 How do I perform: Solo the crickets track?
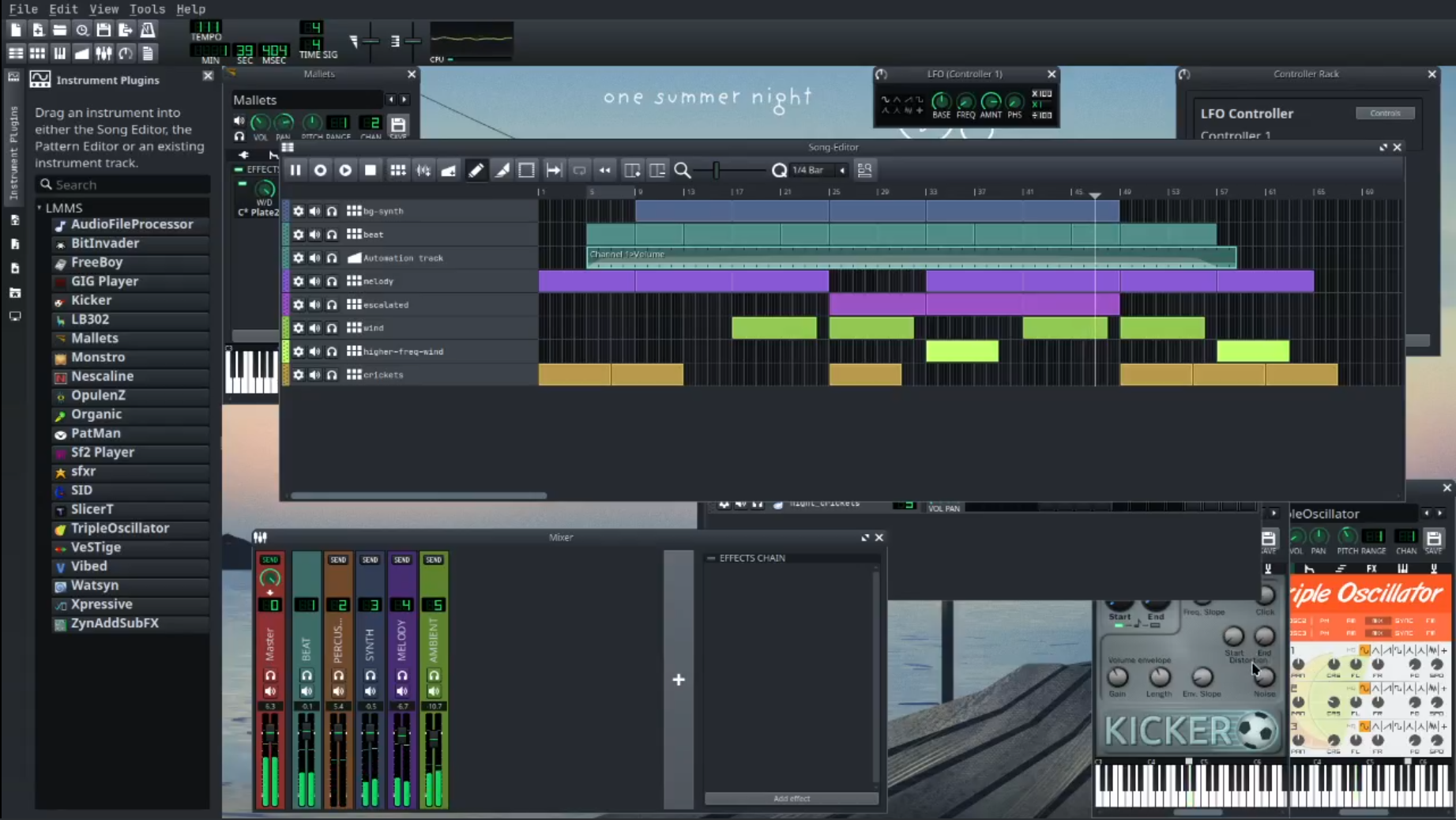point(332,375)
